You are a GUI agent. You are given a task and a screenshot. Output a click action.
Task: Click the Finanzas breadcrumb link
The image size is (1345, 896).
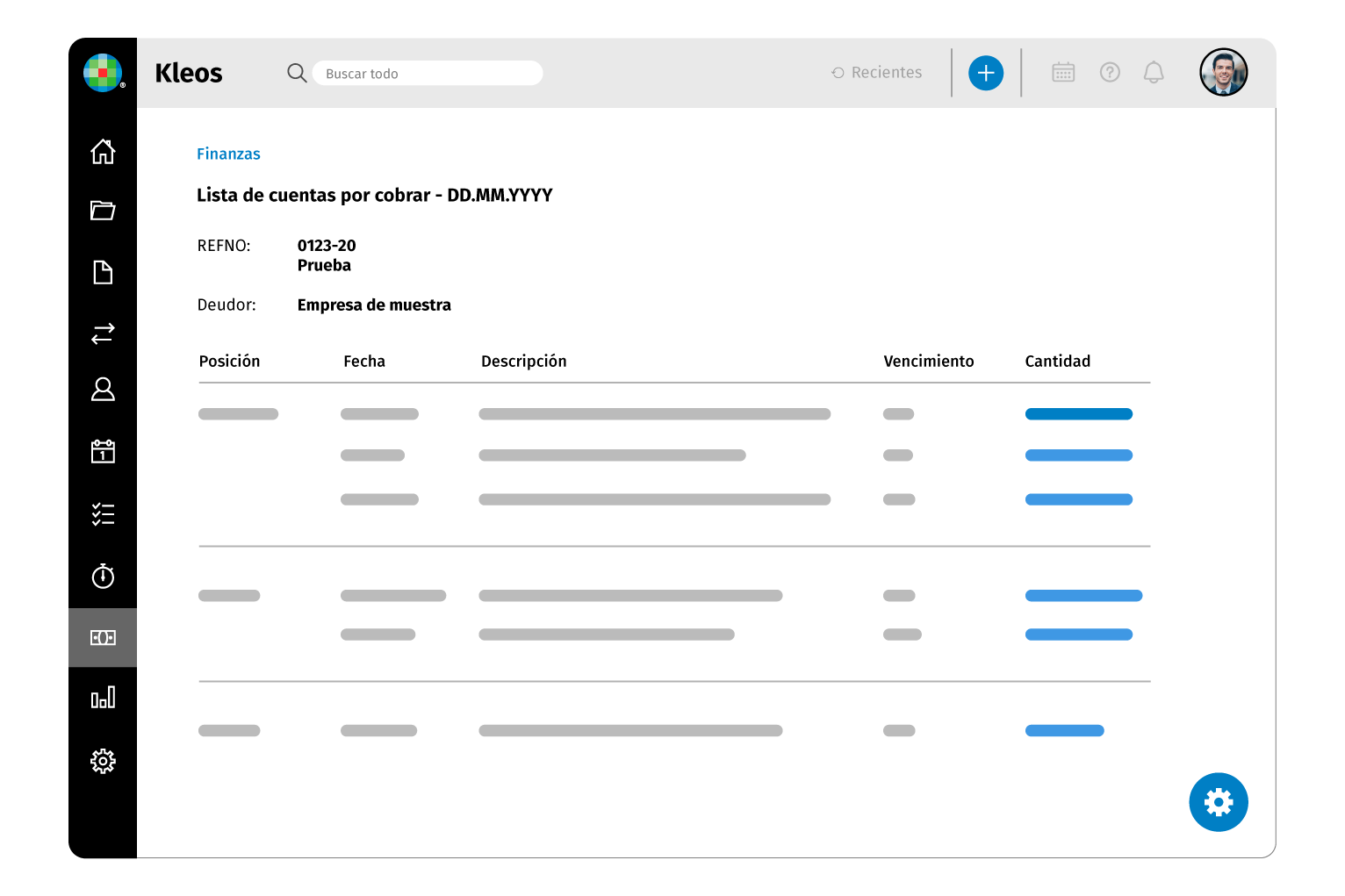tap(228, 154)
